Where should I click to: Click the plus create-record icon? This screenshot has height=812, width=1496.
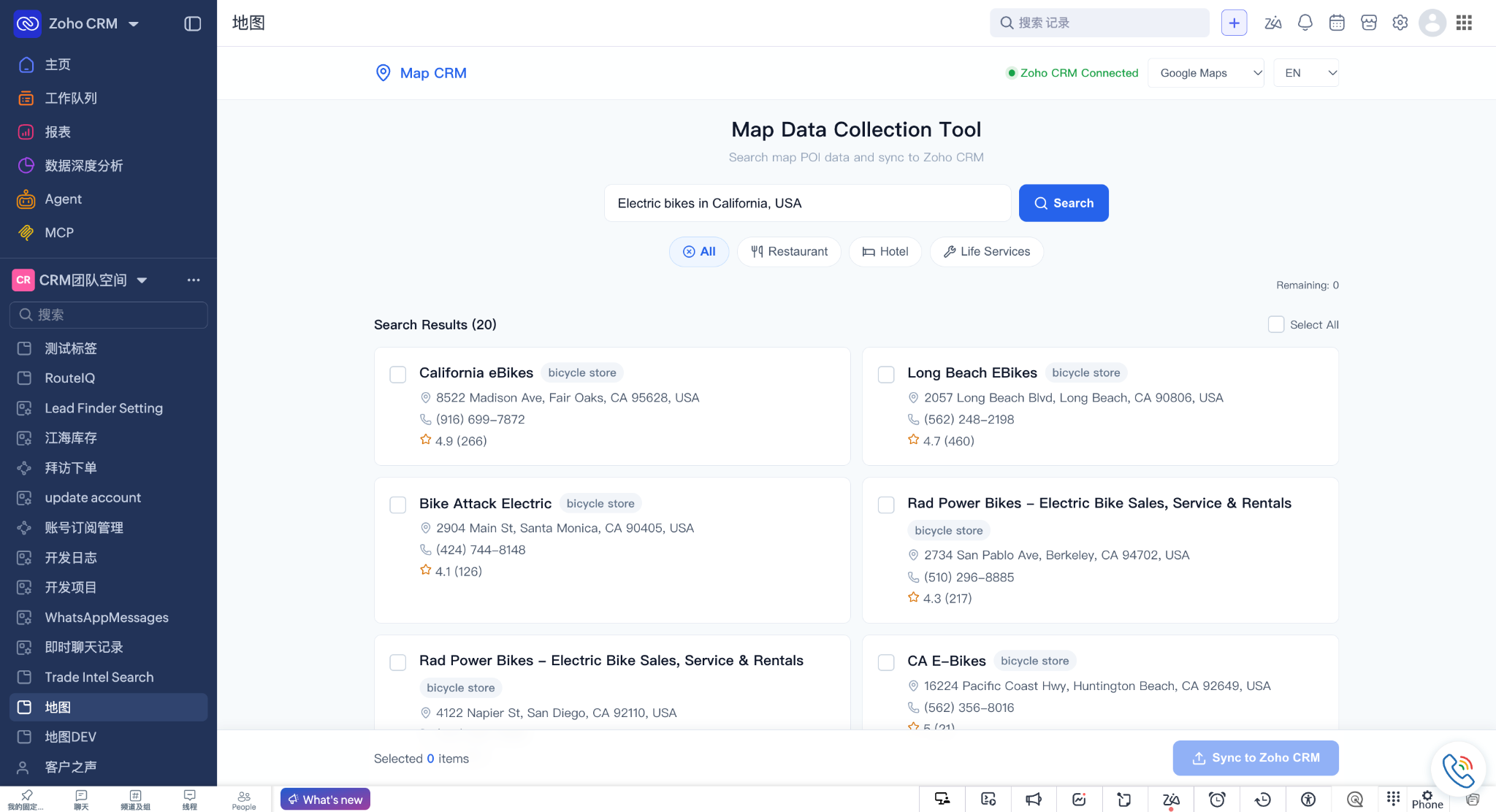pos(1234,23)
